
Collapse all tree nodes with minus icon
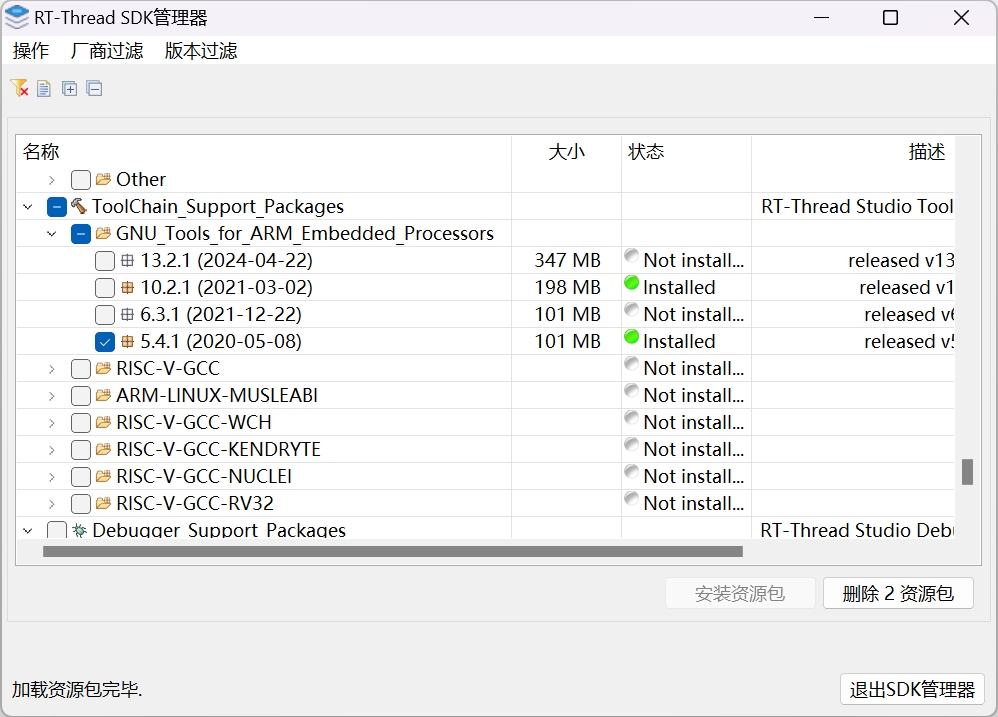pos(94,88)
